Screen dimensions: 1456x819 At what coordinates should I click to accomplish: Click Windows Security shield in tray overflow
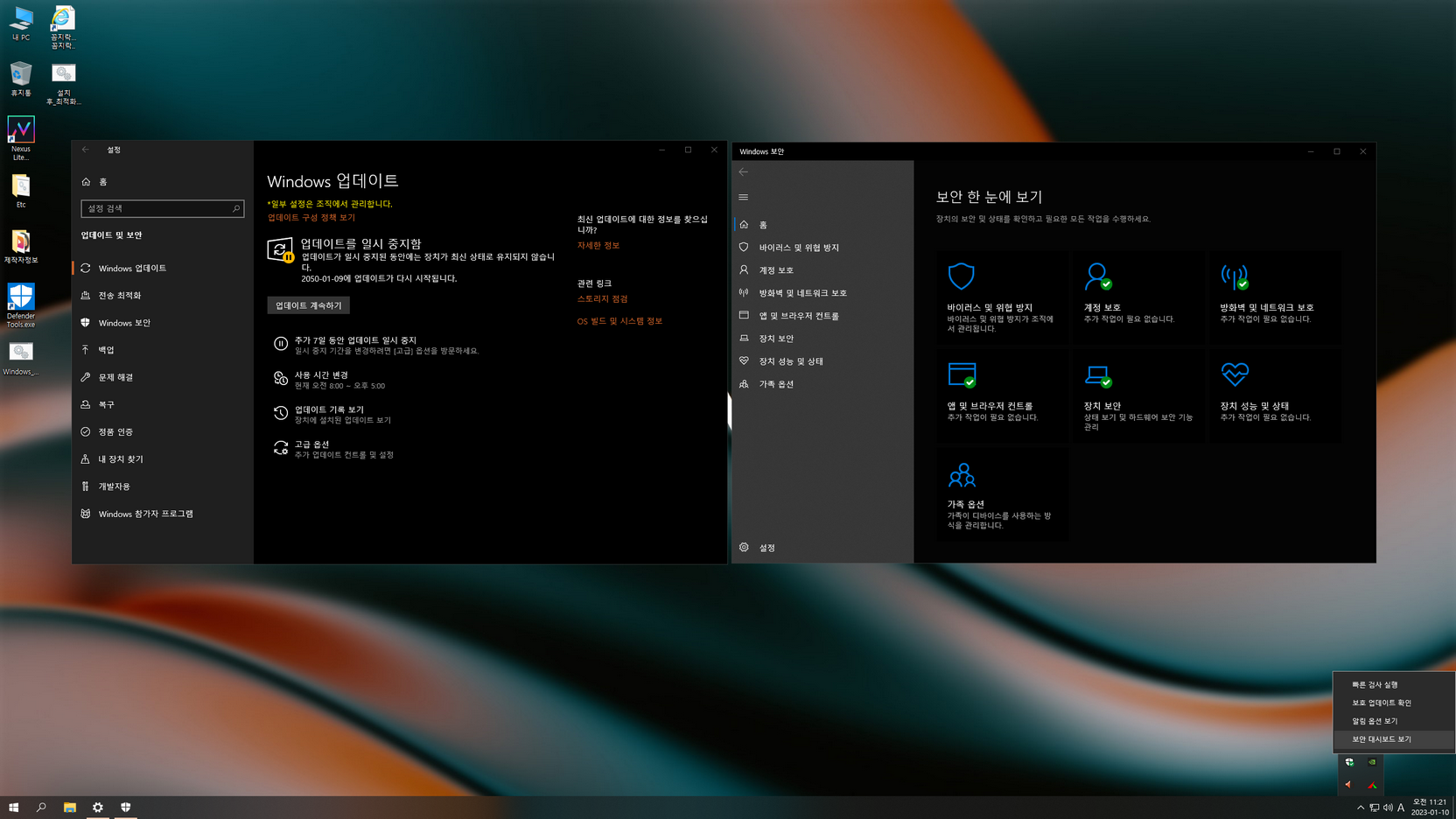(x=1349, y=762)
